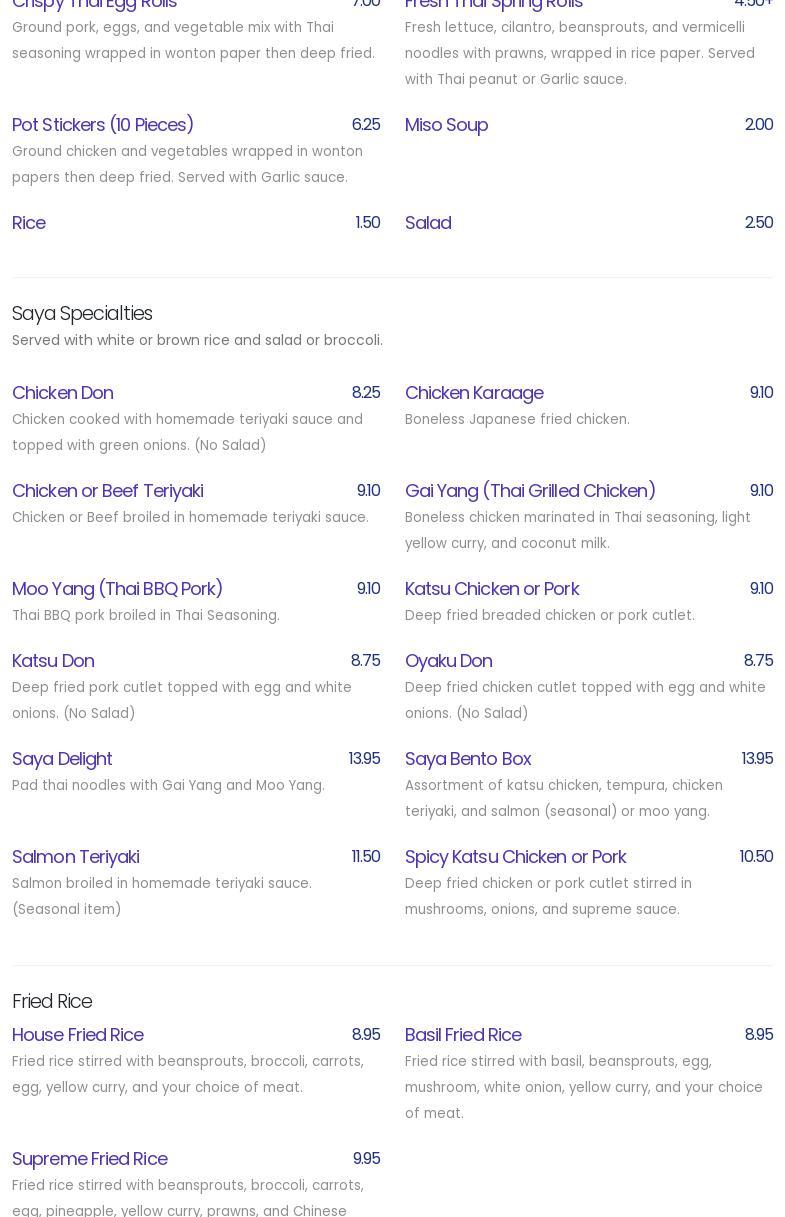The width and height of the screenshot is (785, 1217).
Task: Click the Supreme Fried Rice link
Action: (x=90, y=1159)
